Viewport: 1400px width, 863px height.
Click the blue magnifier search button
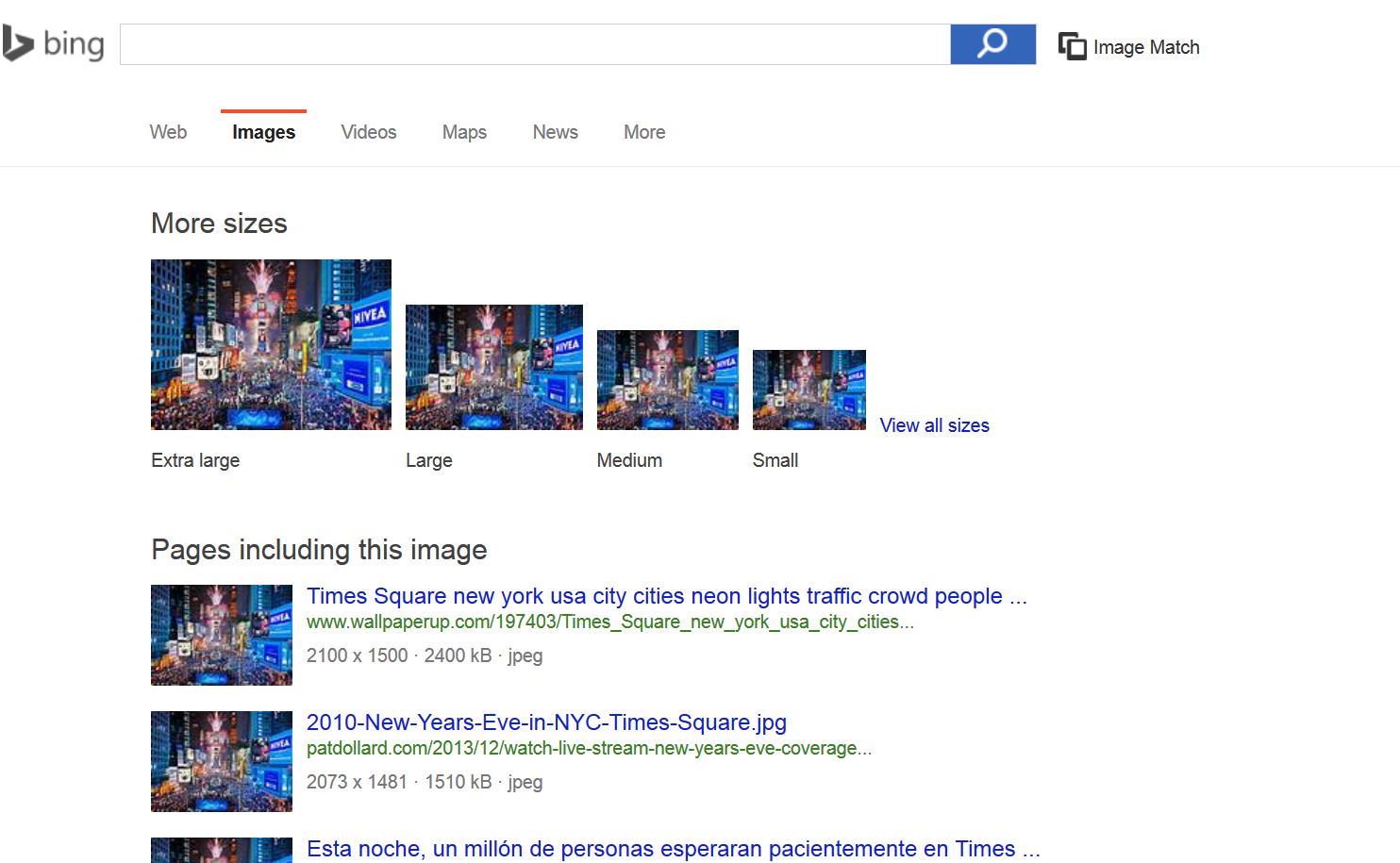pos(992,44)
